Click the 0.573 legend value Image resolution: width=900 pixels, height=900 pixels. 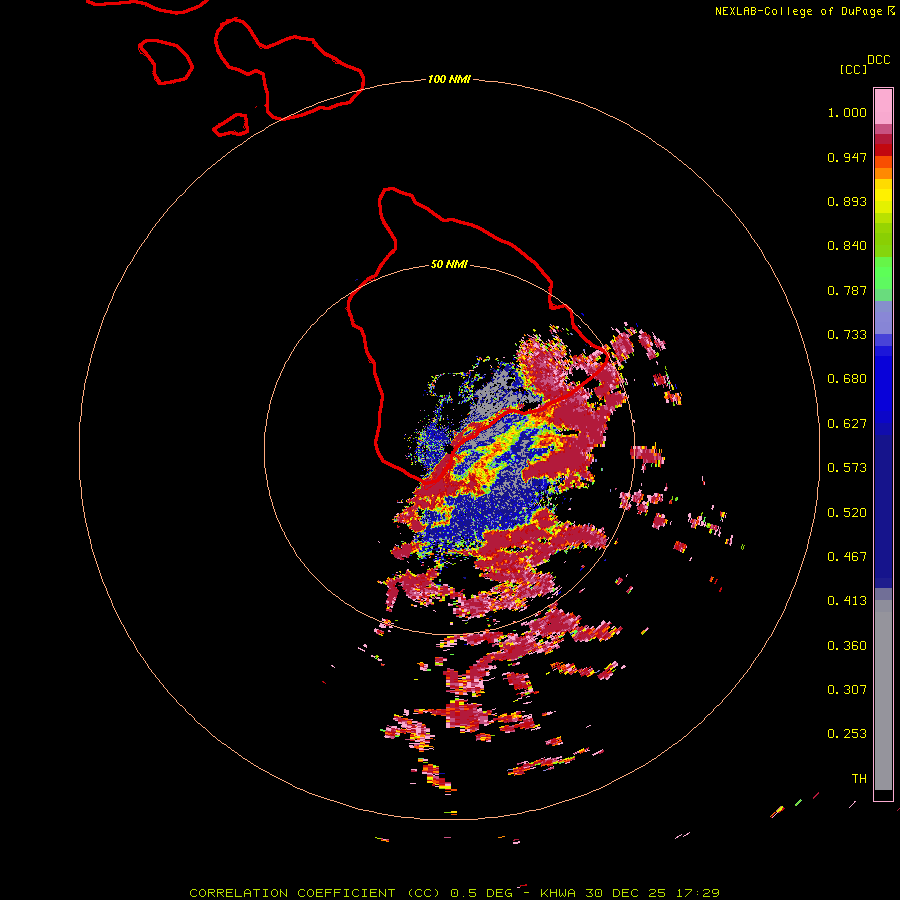[847, 468]
